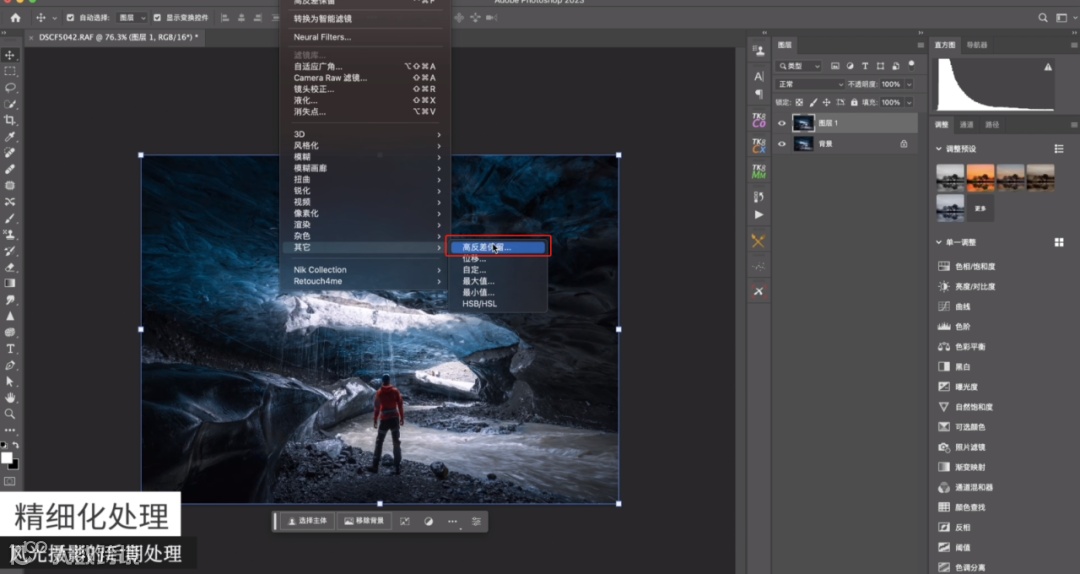Click the DSCF5042.RAF document tab
Screen dimensions: 1080x574
tap(118, 37)
